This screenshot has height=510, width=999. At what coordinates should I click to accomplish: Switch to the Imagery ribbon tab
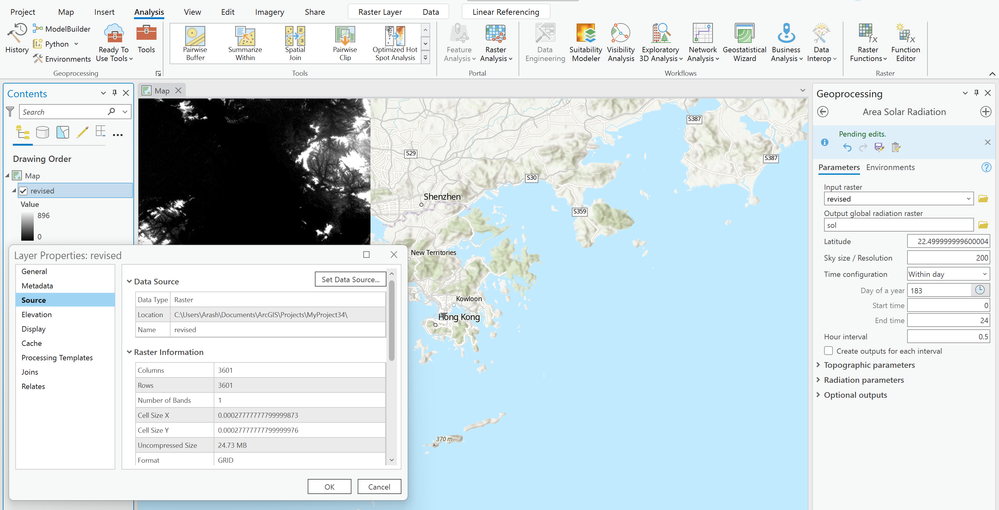269,12
